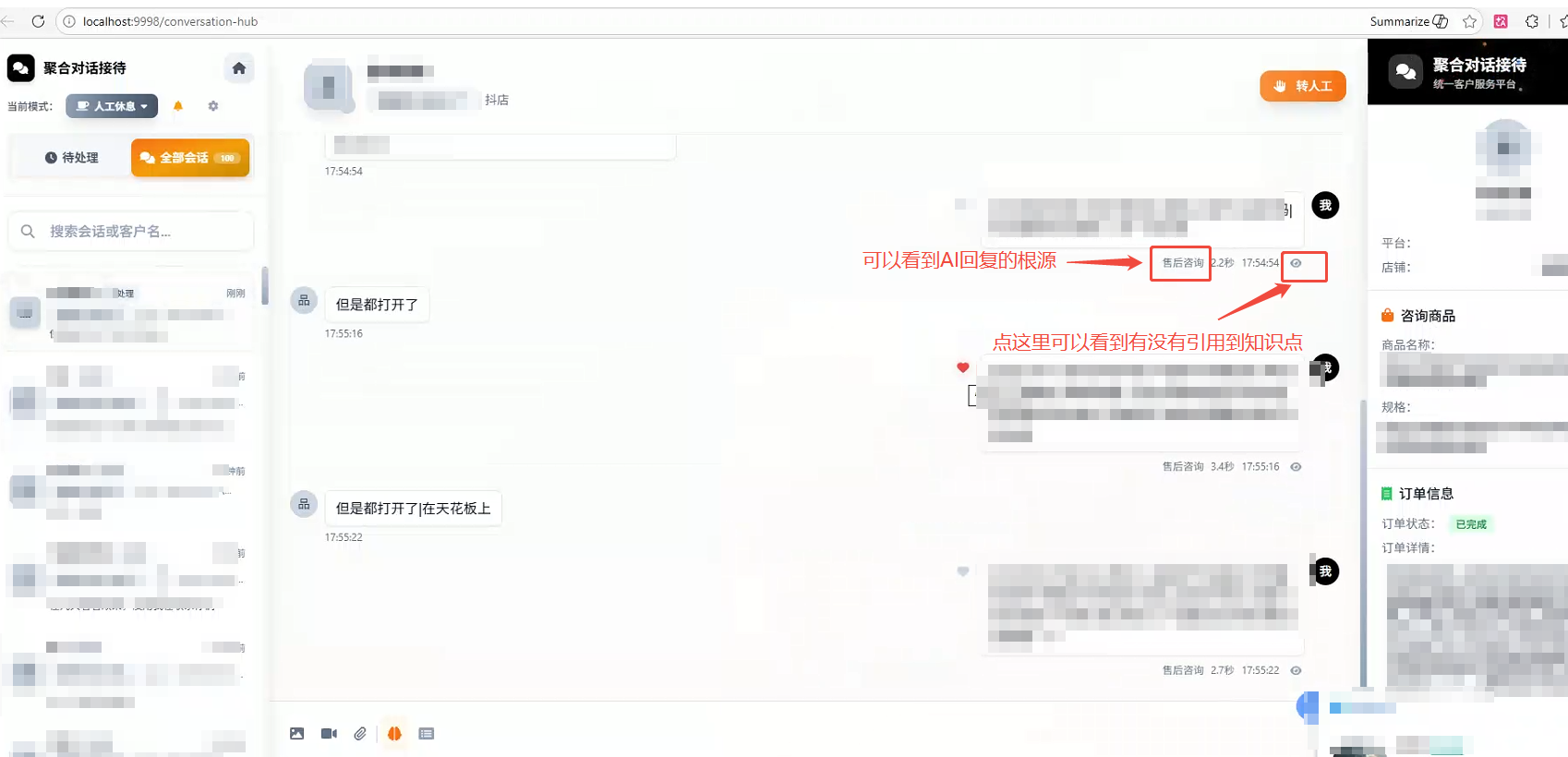1568x757 pixels.
Task: Open the 人工休息 mode dropdown
Action: 112,106
